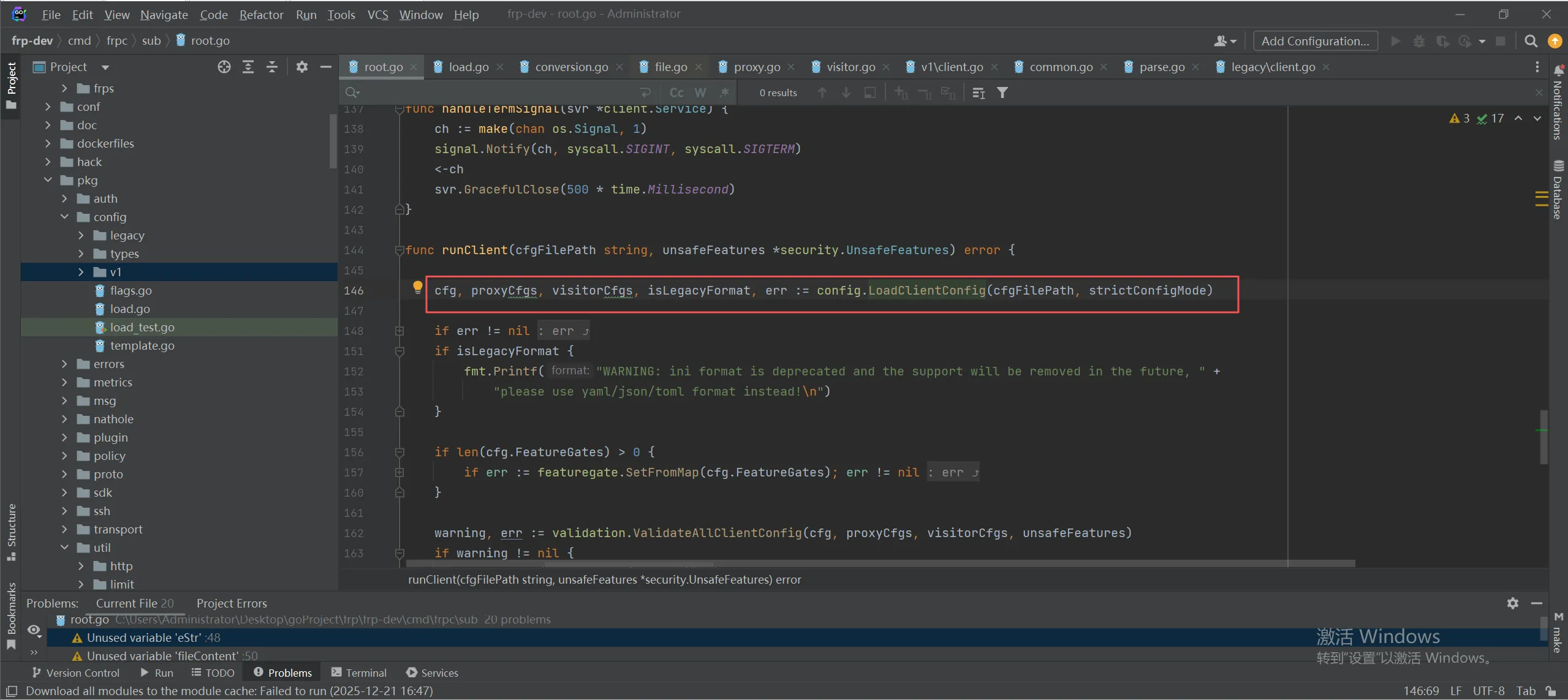Click the search filter funnel icon
This screenshot has width=1568, height=700.
(1002, 92)
